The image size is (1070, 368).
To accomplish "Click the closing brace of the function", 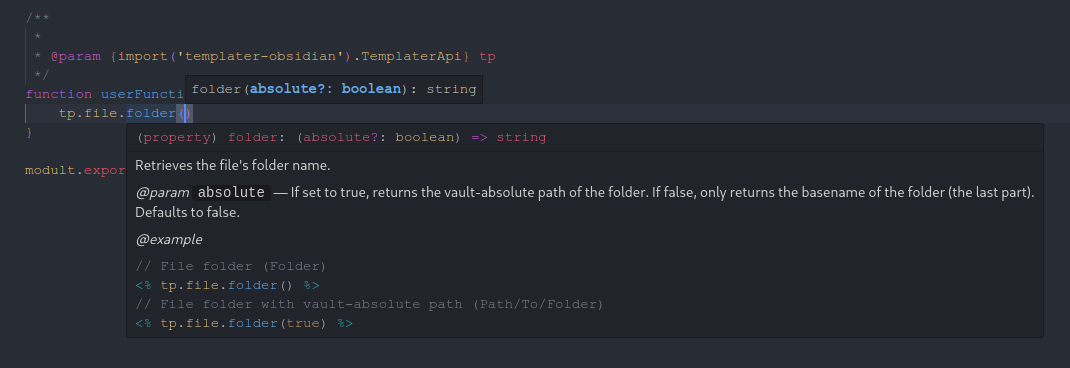I will pos(29,132).
